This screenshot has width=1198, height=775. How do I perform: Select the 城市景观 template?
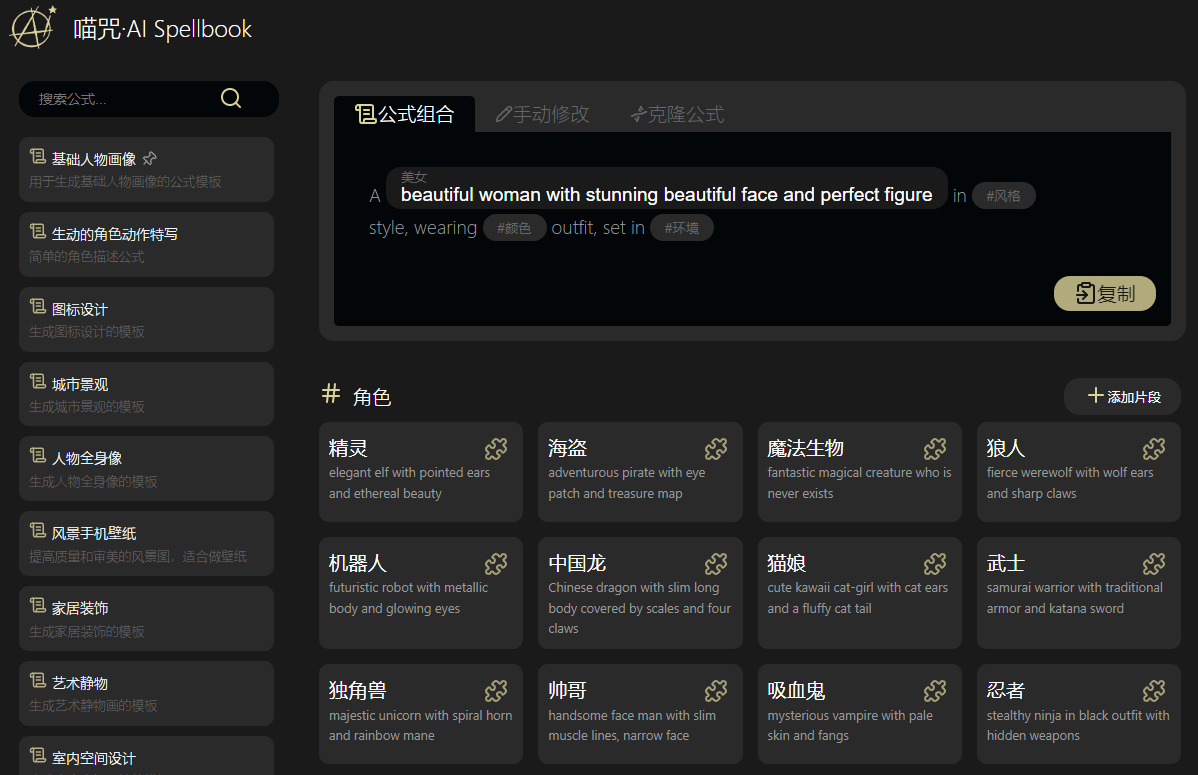(x=147, y=394)
